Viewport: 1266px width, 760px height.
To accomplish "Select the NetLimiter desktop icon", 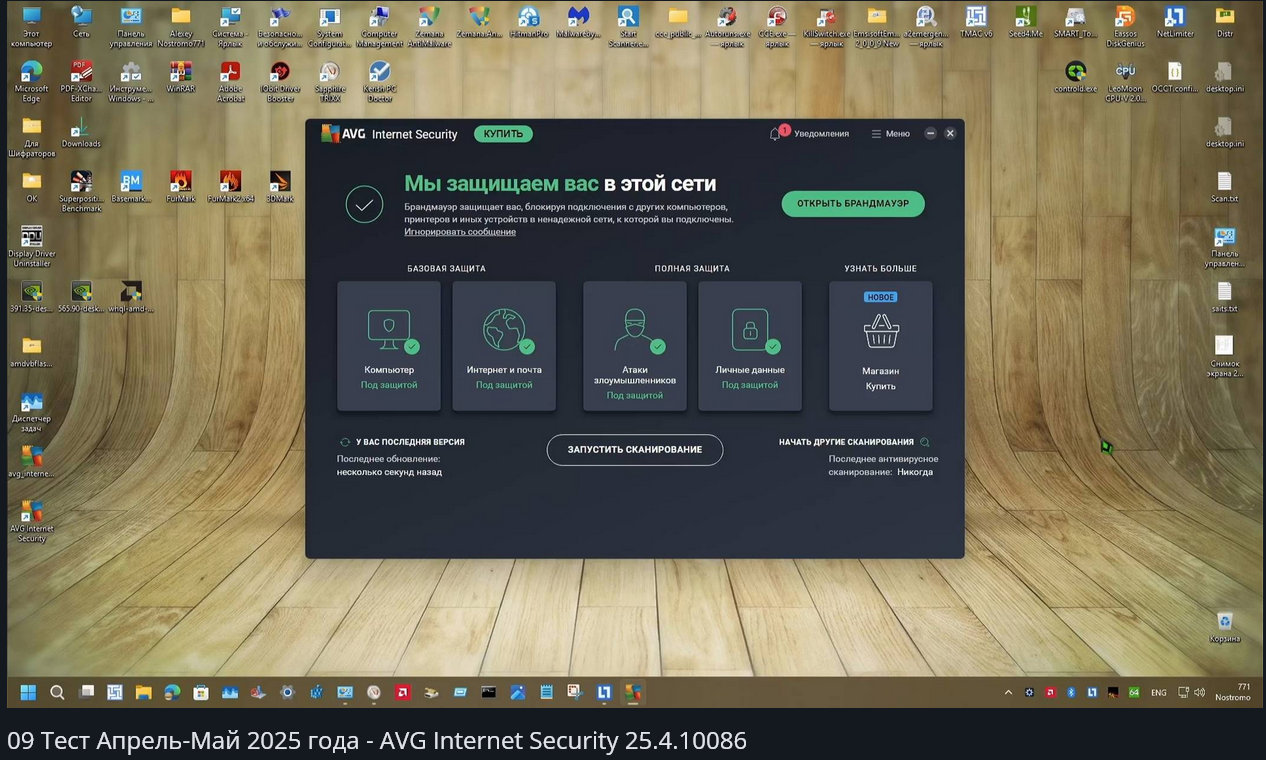I will pos(1175,22).
